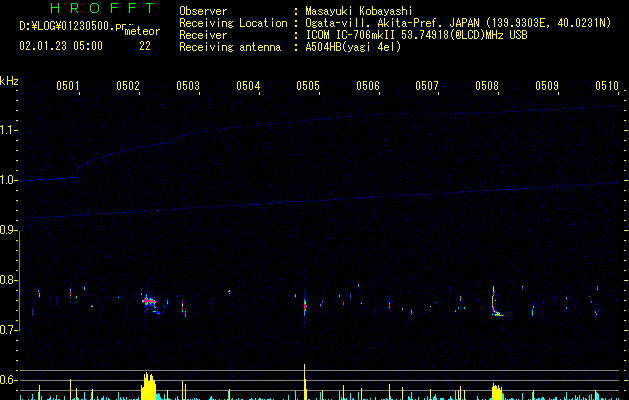Click the L-shaped meteor echo at 0508
The image size is (629, 400).
coord(496,303)
